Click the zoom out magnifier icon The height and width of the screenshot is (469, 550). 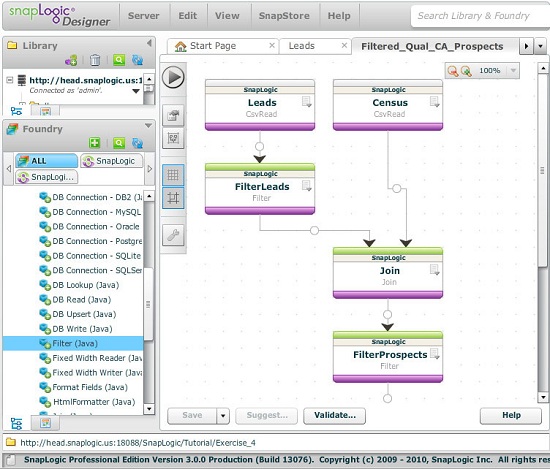(x=452, y=71)
